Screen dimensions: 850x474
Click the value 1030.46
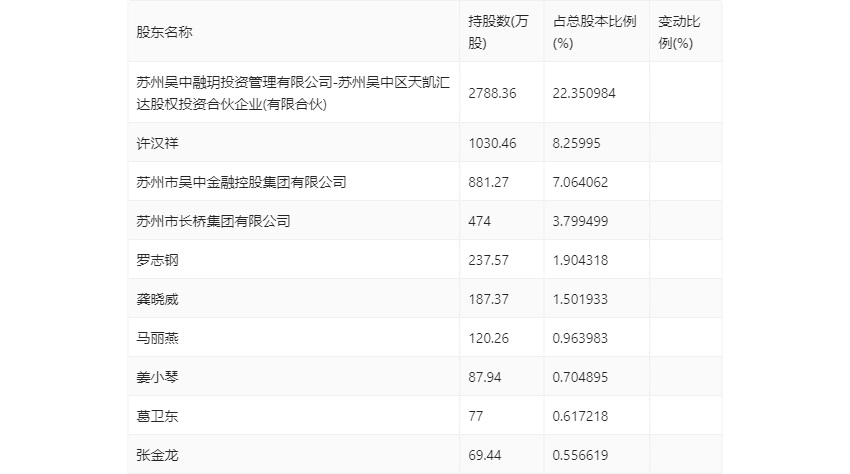coord(492,143)
